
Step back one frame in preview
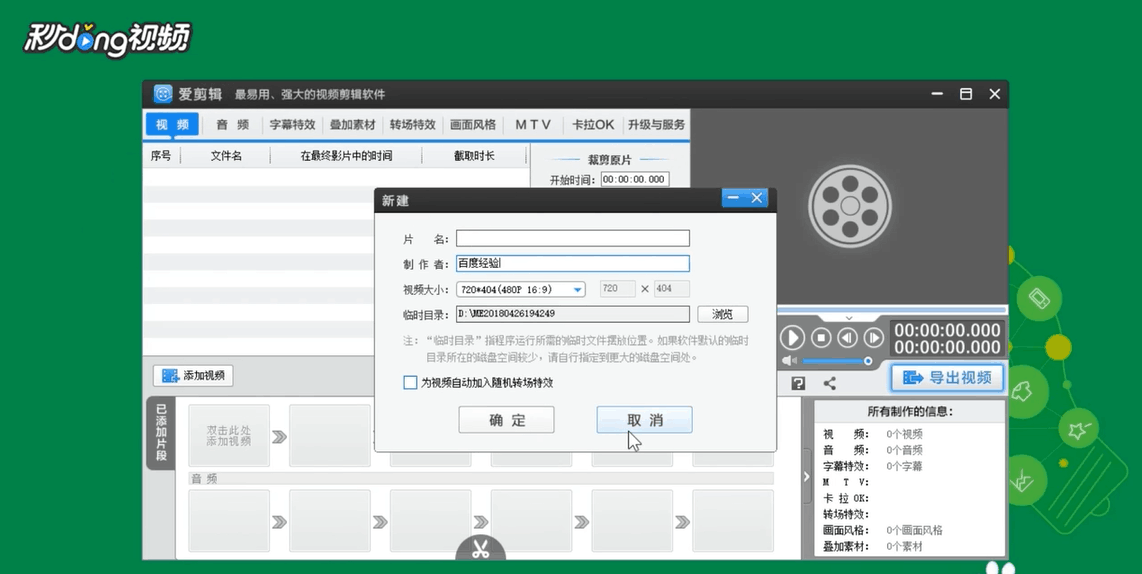[847, 338]
